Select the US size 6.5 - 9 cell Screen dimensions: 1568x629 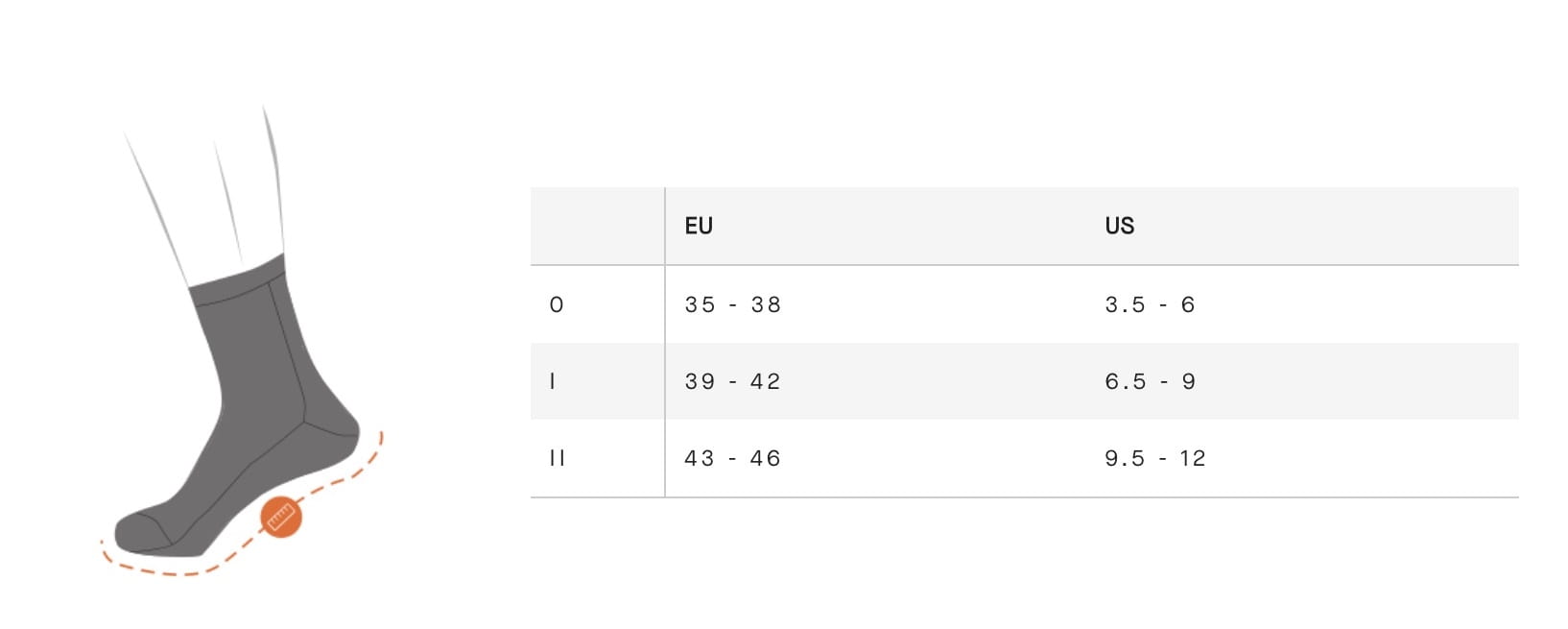coord(1150,381)
